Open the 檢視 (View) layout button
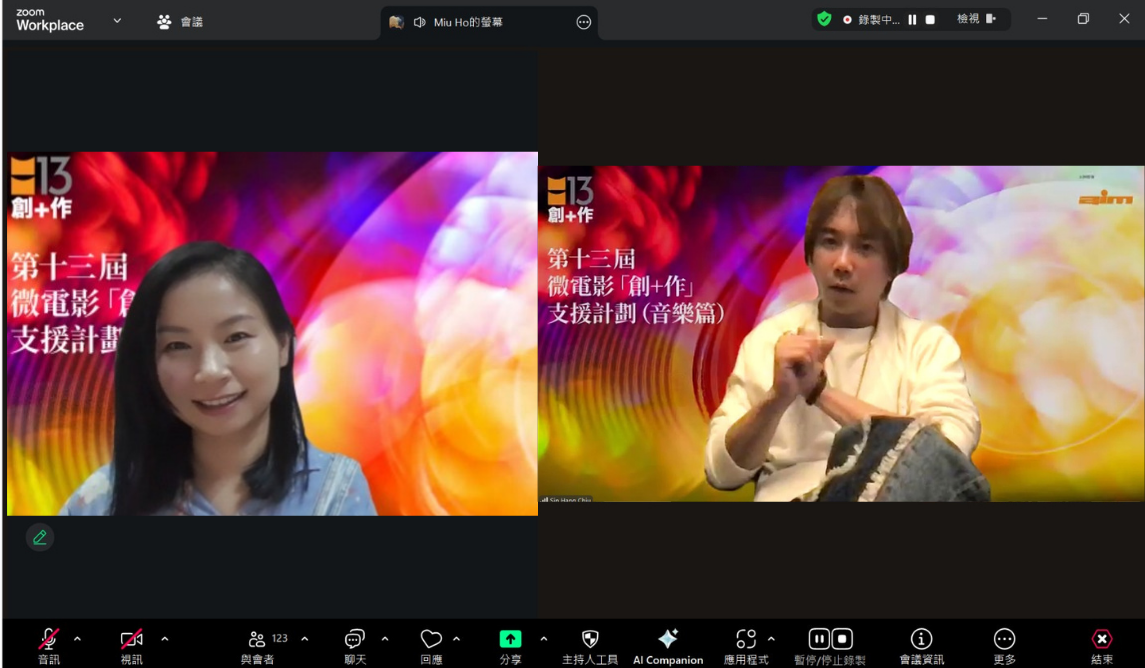Screen dimensions: 1145x668 [976, 19]
